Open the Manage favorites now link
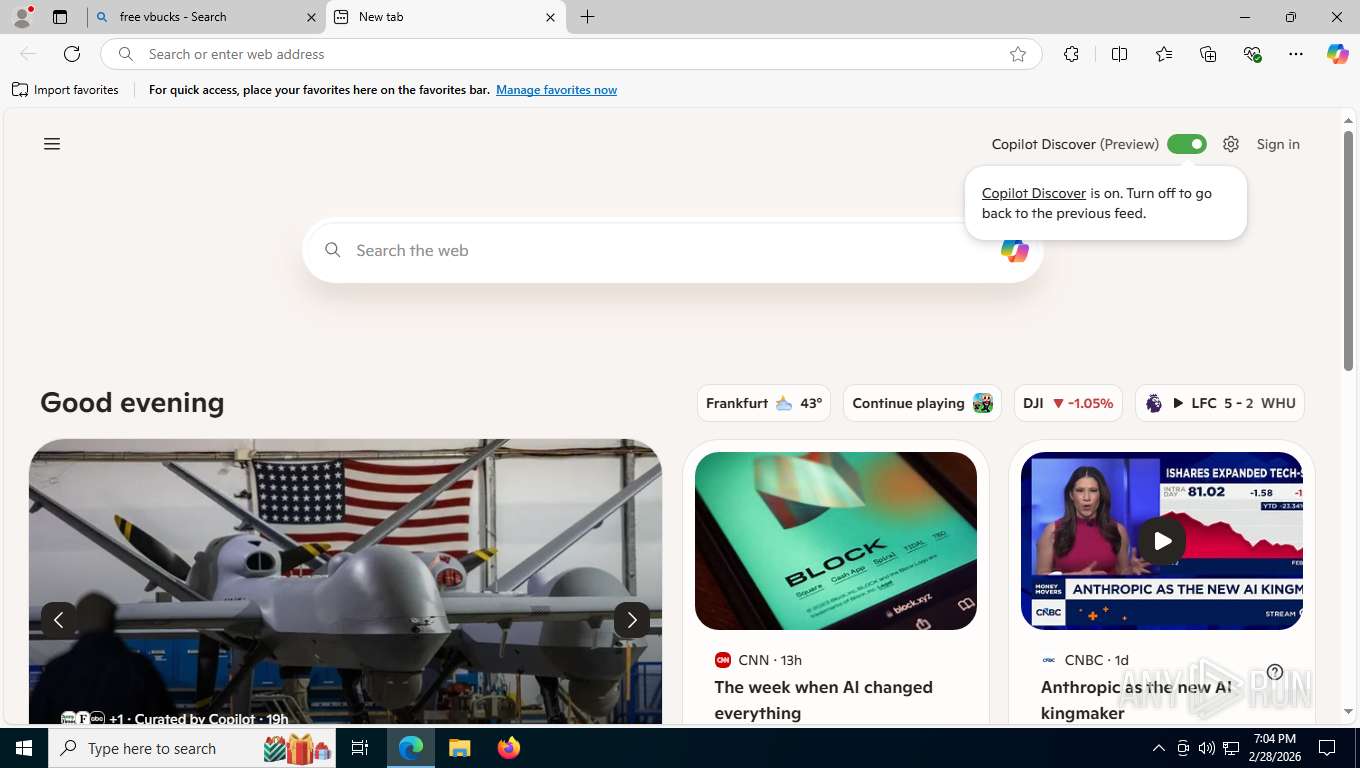The width and height of the screenshot is (1360, 768). 556,90
